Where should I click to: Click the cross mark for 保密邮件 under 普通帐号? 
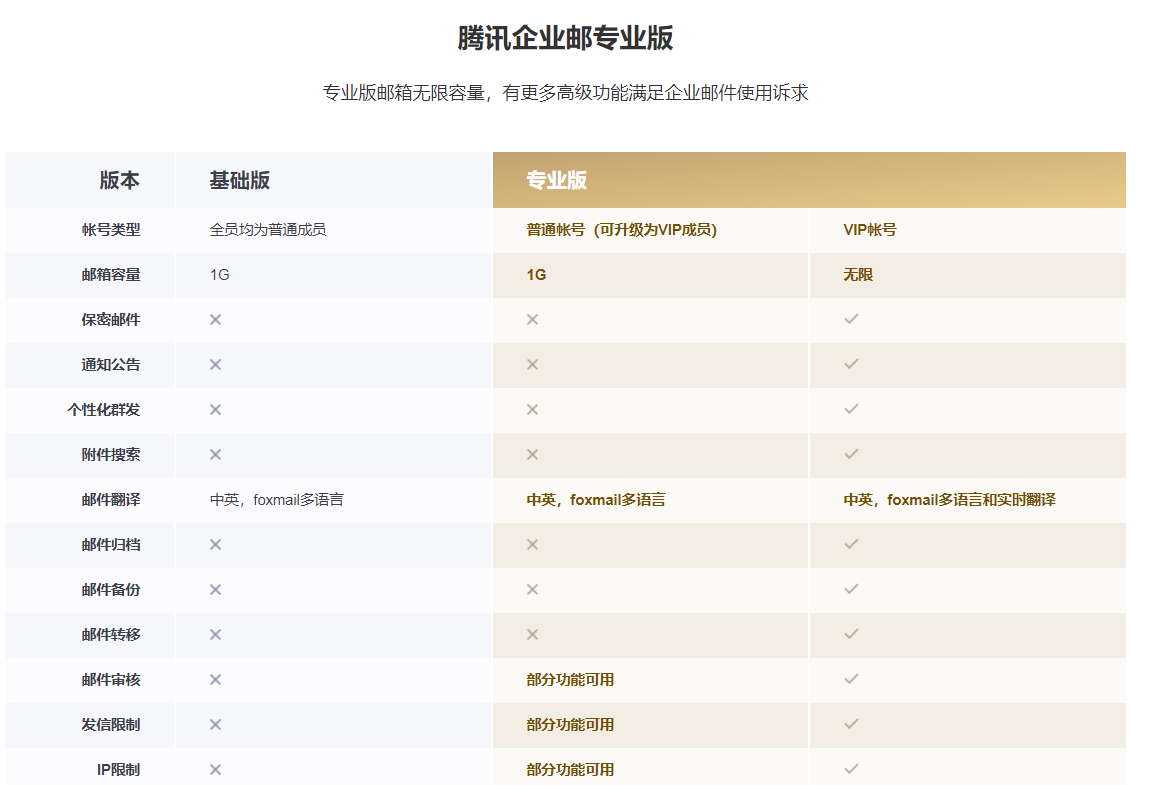pos(533,320)
